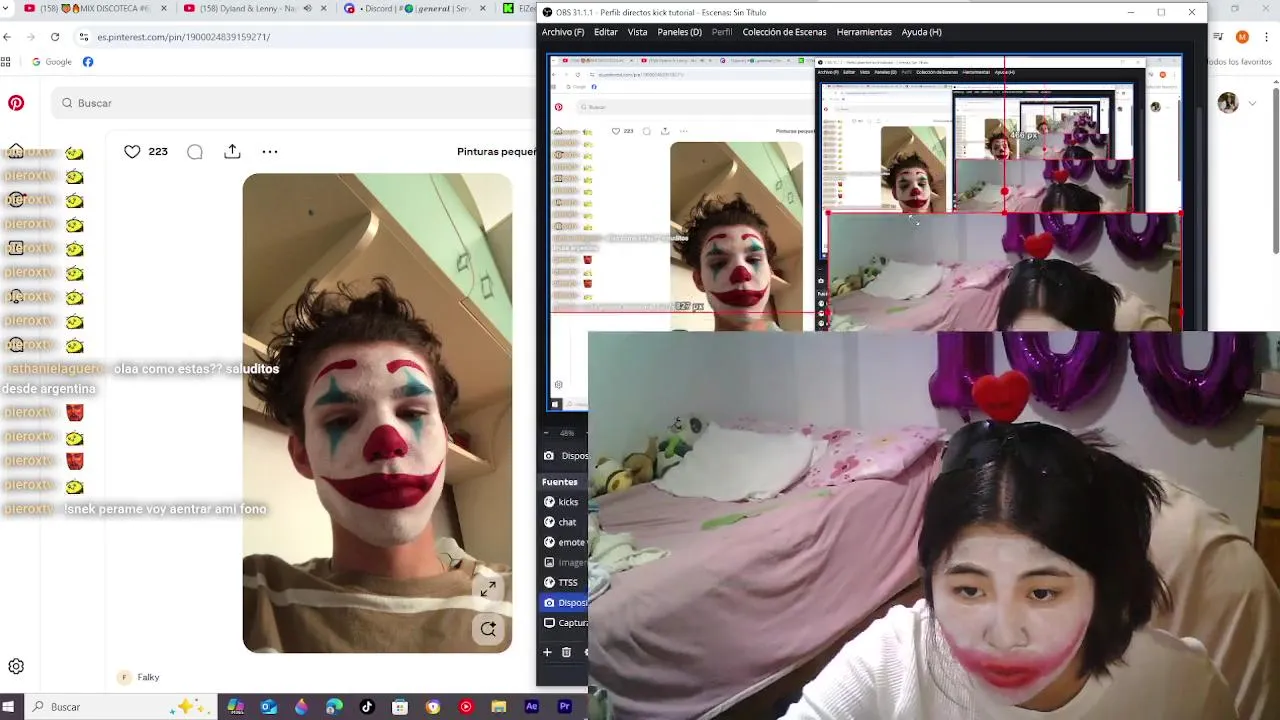Mute the Dyland & Lenny tab audio icon
This screenshot has width=1280, height=720.
[307, 9]
